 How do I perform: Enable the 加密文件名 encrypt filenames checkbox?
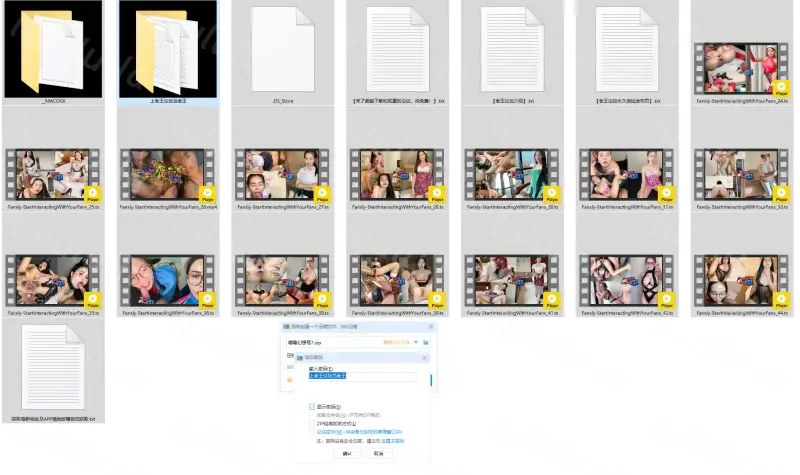point(313,415)
